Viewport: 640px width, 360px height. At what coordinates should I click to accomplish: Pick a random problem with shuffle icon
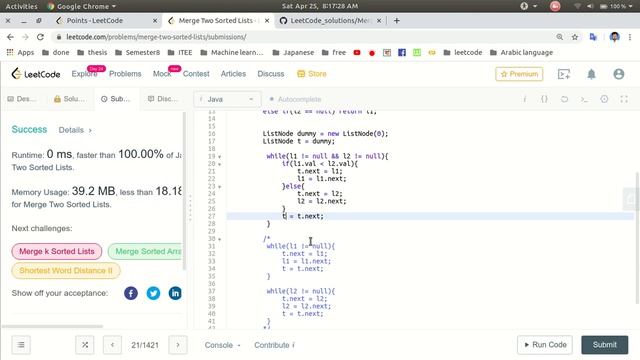click(85, 345)
